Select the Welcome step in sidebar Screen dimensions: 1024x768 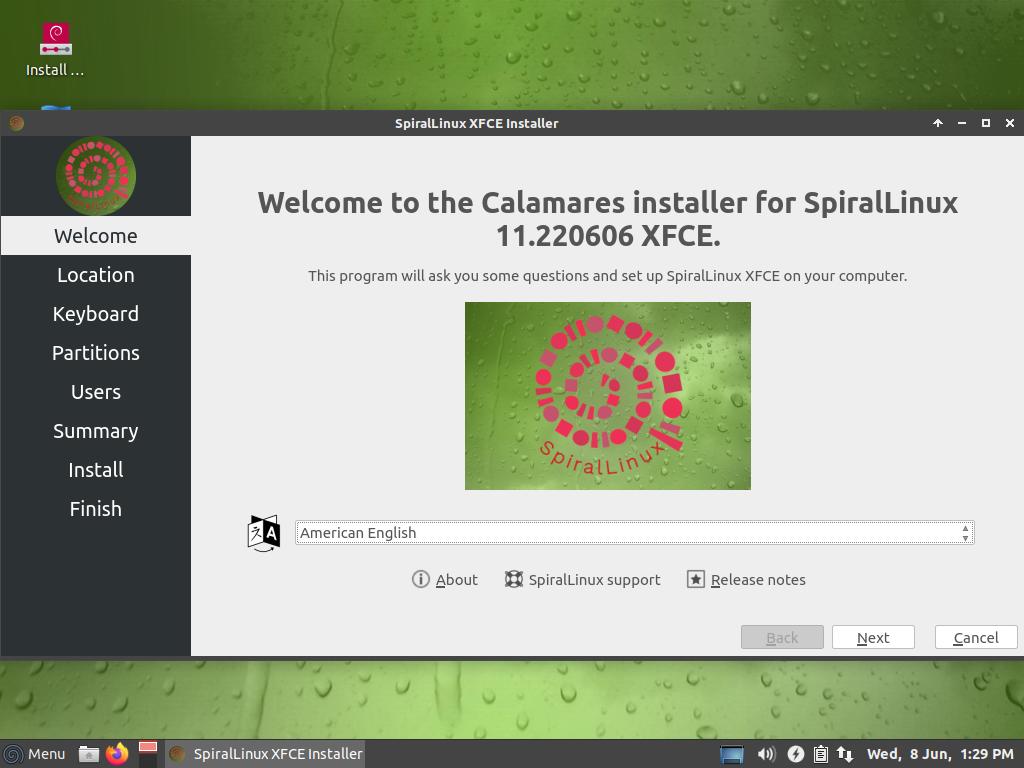pos(96,235)
